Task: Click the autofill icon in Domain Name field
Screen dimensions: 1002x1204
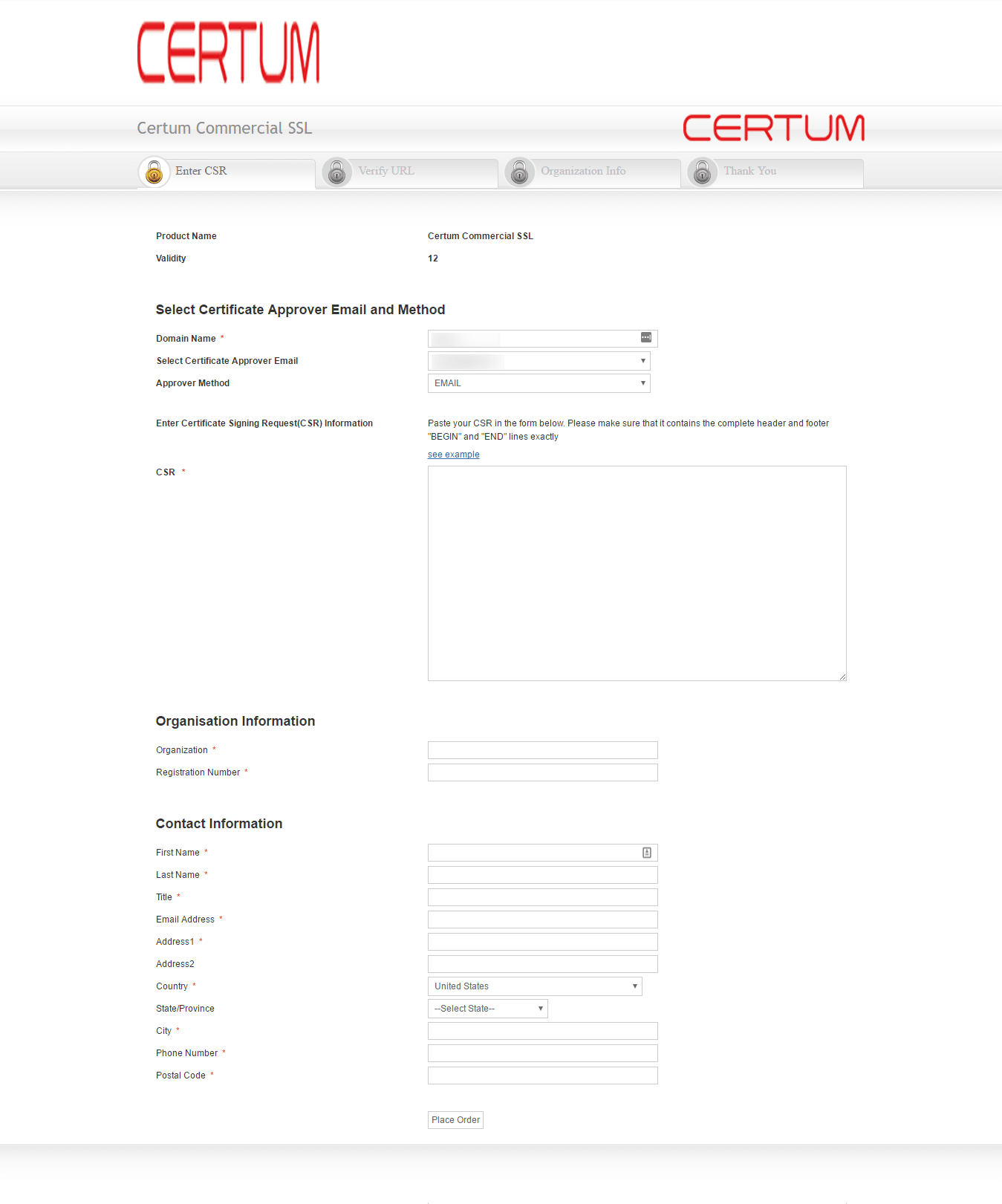Action: pos(646,338)
